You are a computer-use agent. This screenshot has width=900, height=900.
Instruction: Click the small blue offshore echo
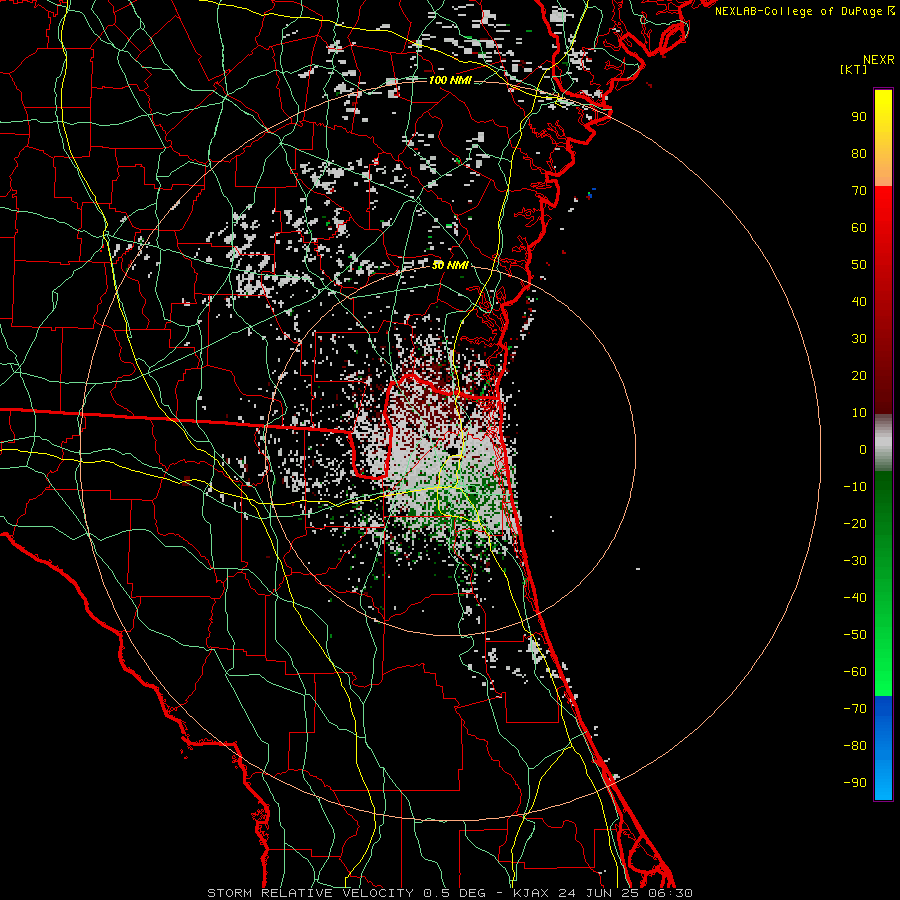591,193
